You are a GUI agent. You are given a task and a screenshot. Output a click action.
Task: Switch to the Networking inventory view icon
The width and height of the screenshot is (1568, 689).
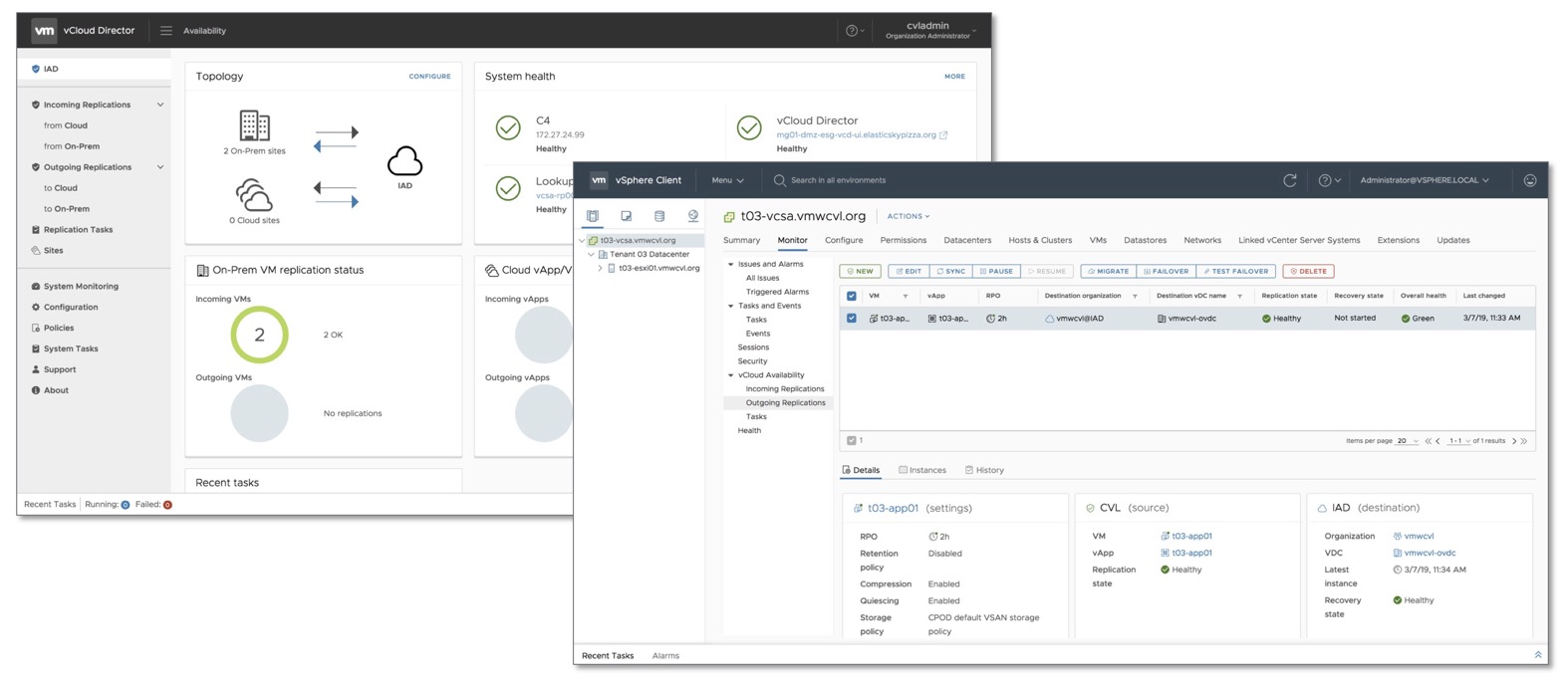(693, 216)
